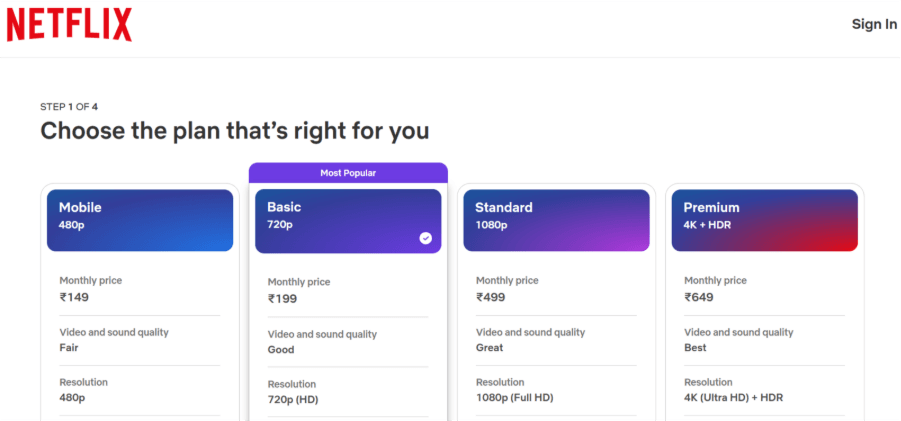Screen dimensions: 901x421
Task: Click Basic plan's Good quality value
Action: pyautogui.click(x=281, y=350)
